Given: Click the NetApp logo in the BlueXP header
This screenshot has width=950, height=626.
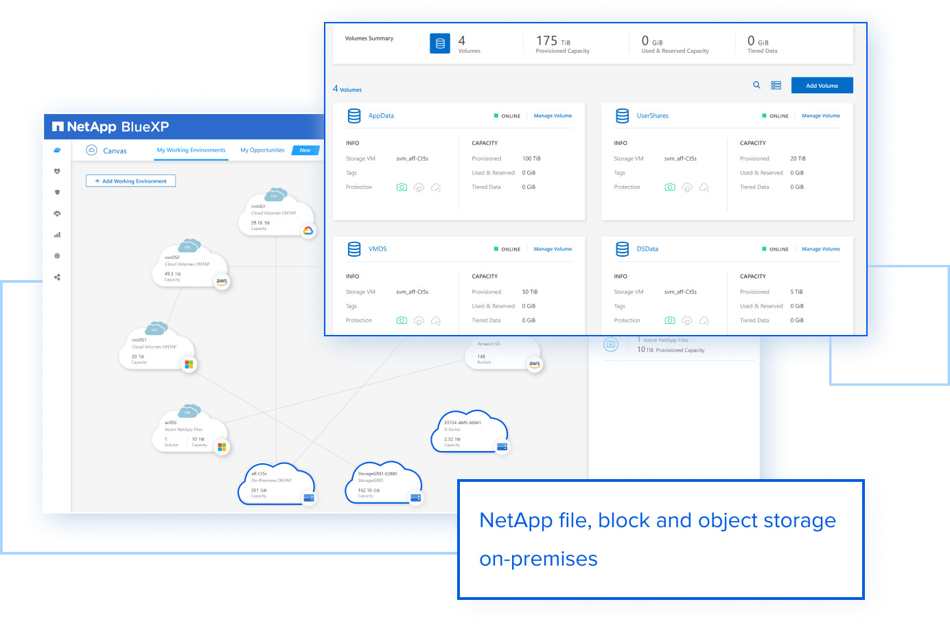Looking at the screenshot, I should click(x=58, y=127).
